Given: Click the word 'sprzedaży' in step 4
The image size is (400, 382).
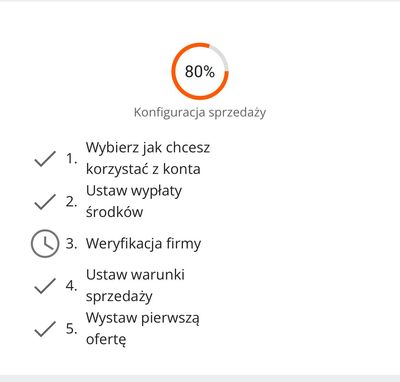Looking at the screenshot, I should click(x=119, y=296).
